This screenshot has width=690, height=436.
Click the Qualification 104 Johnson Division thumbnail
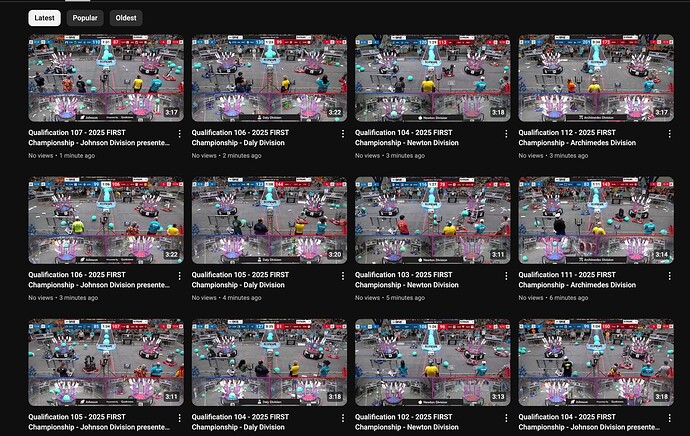pos(596,362)
